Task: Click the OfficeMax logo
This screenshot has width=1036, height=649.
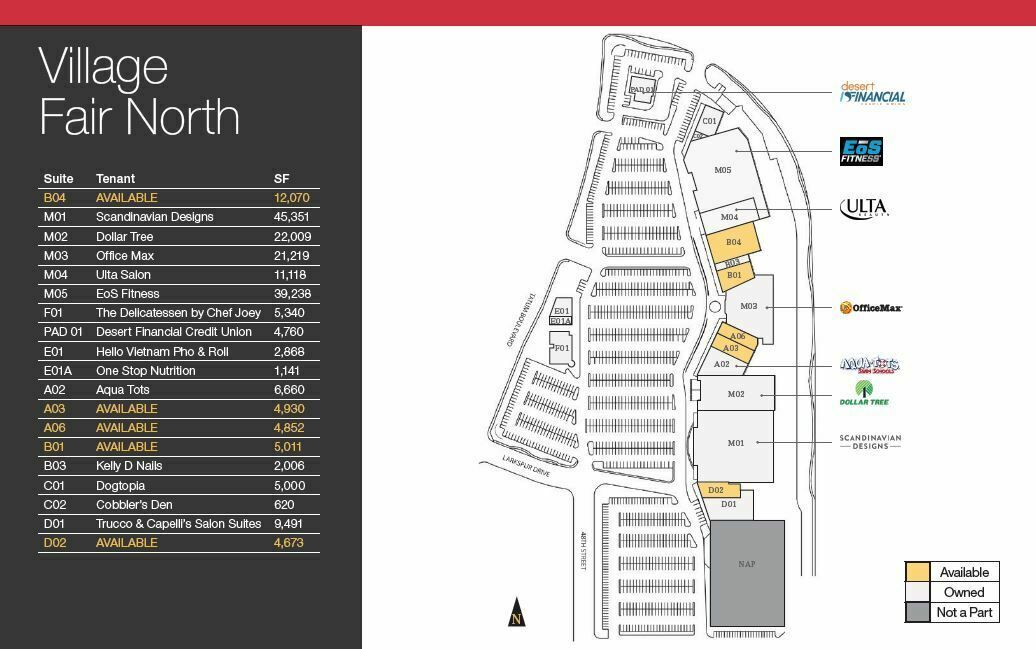Action: 871,308
